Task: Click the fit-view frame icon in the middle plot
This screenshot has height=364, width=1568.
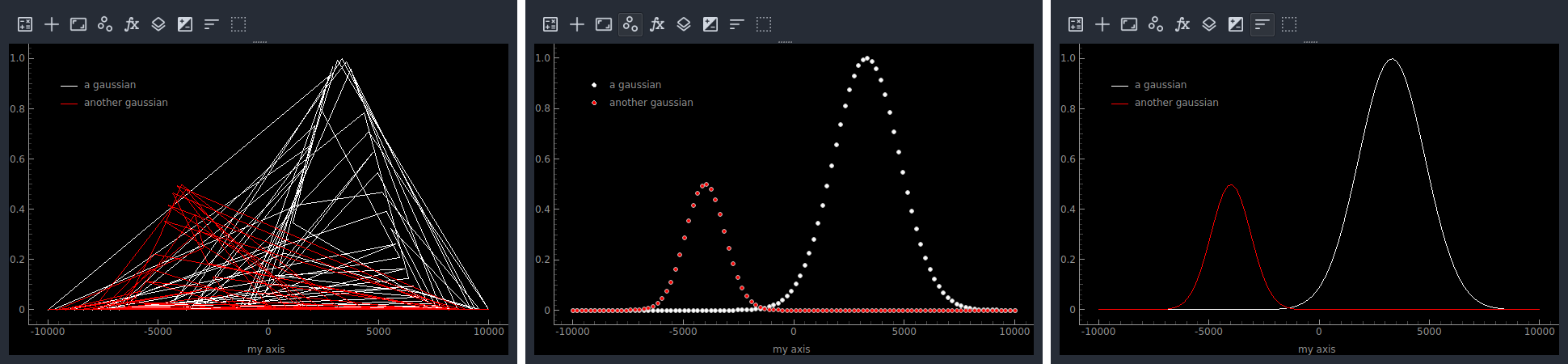Action: 604,24
